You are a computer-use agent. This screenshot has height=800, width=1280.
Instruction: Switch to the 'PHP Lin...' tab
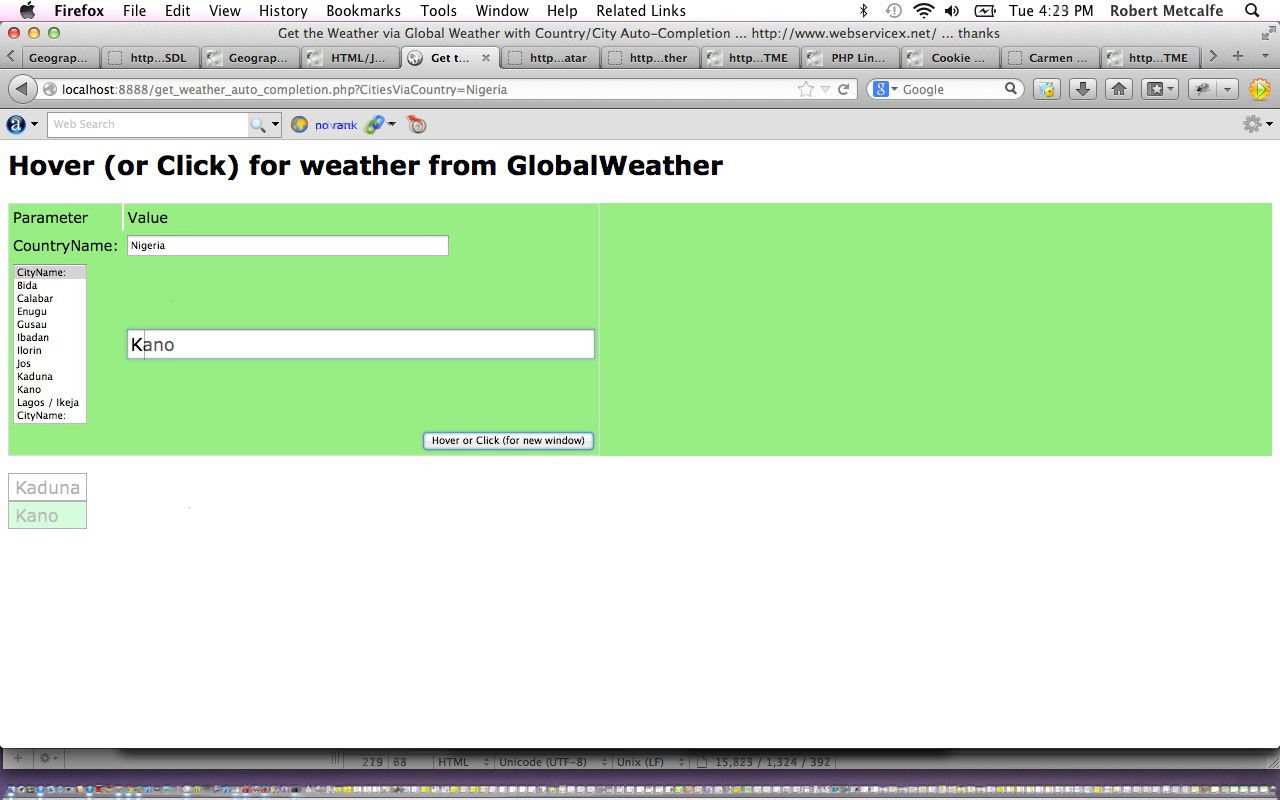pos(849,57)
